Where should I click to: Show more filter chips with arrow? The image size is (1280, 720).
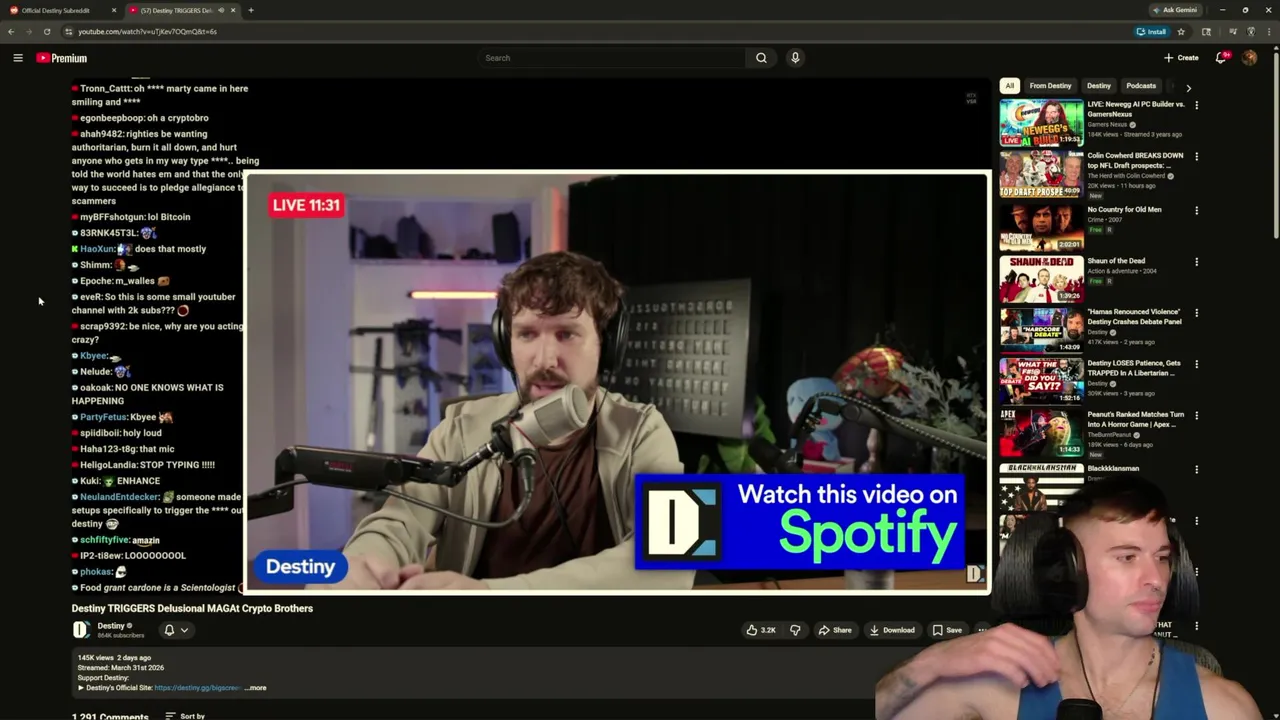pyautogui.click(x=1188, y=88)
